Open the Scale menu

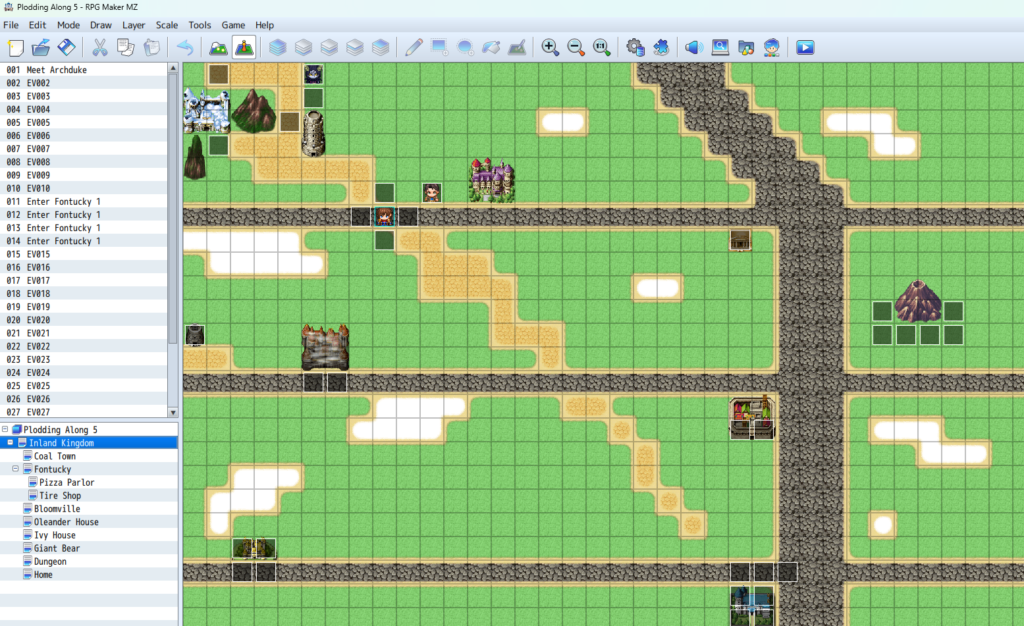167,25
